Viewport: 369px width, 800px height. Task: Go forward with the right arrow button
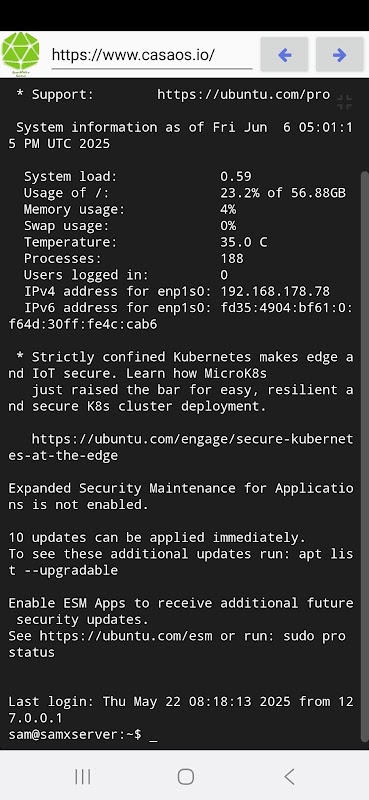(x=339, y=55)
